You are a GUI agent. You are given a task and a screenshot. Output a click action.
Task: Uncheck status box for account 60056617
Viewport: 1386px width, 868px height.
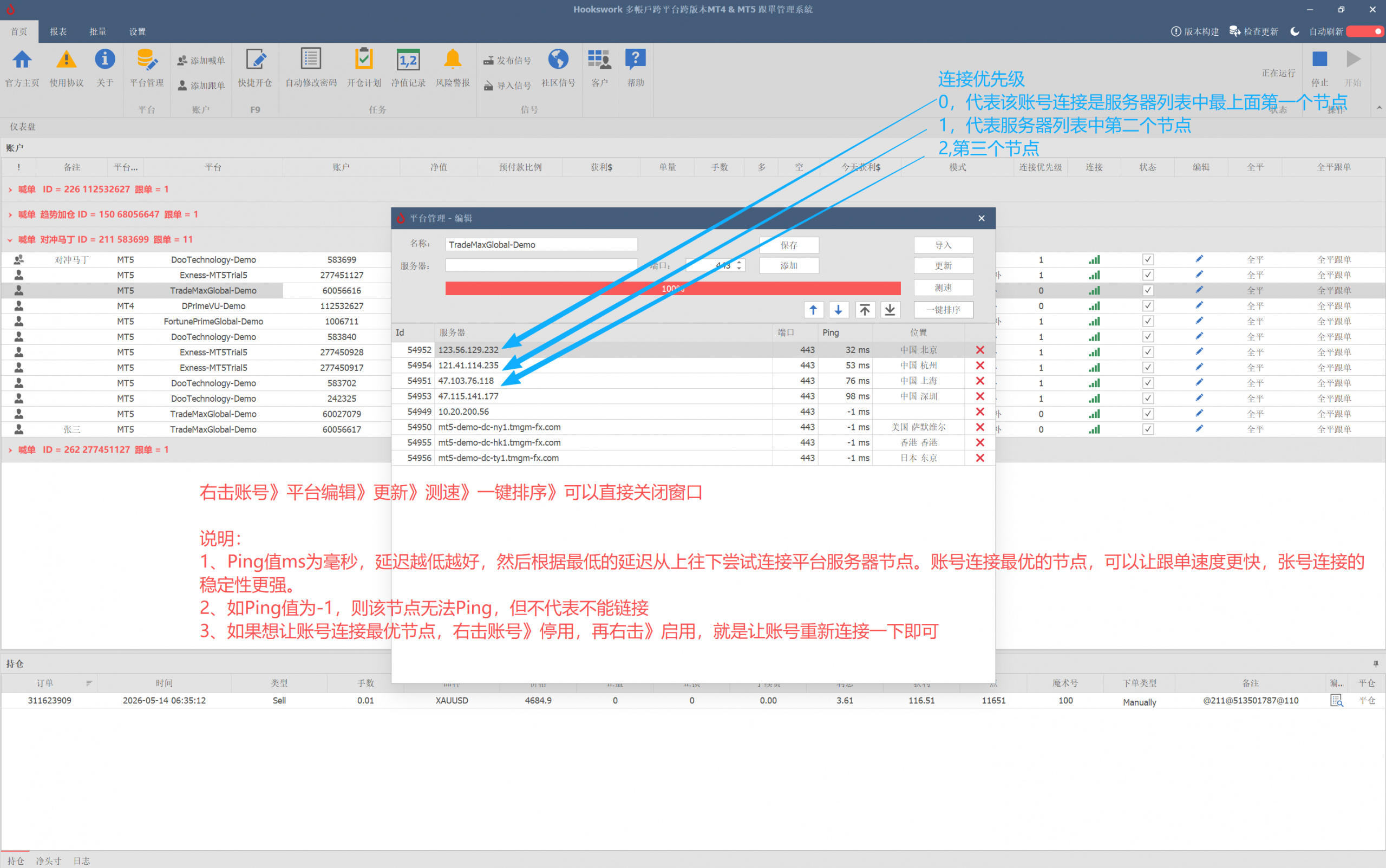pos(1147,429)
